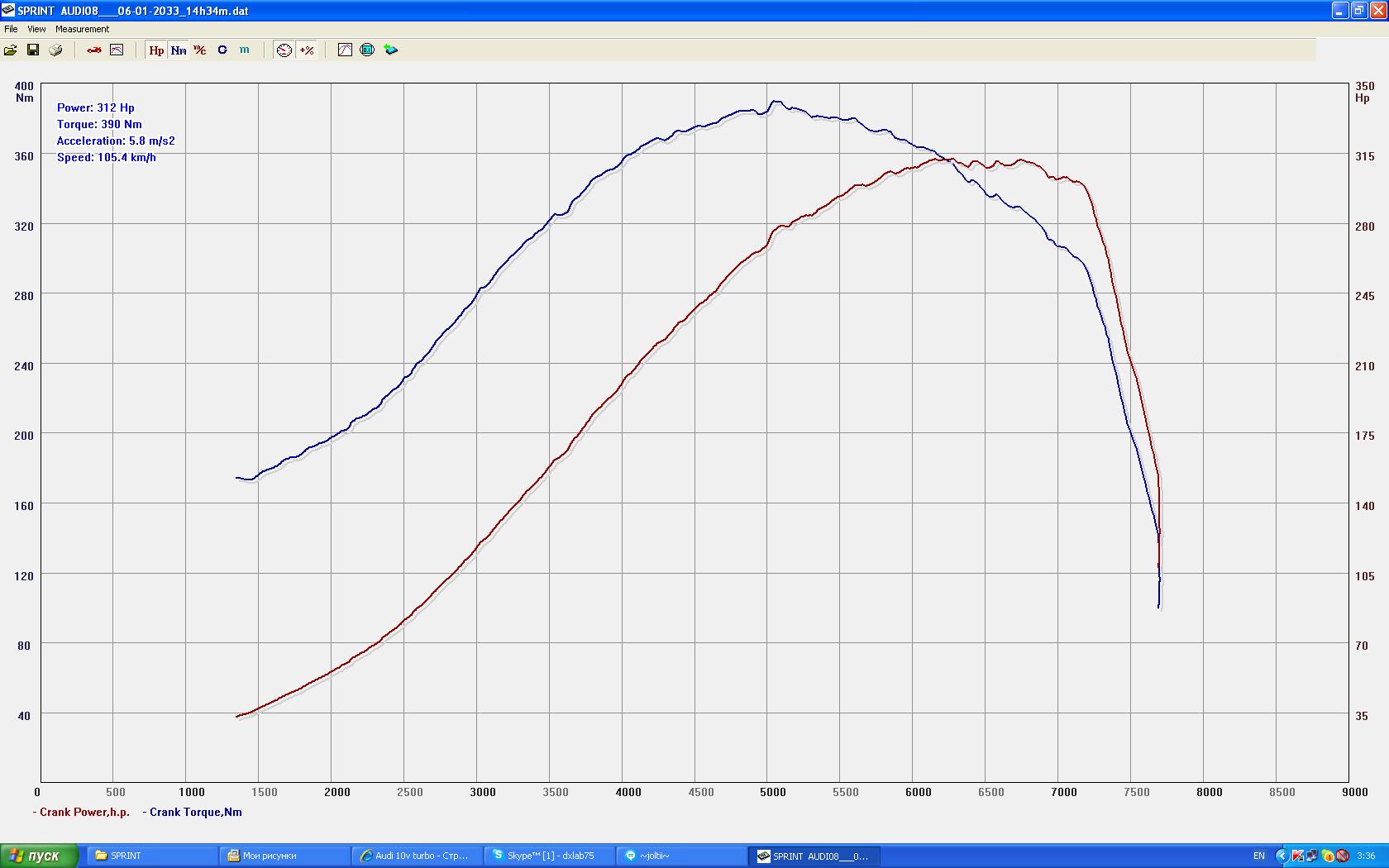Toggle the +% correction button
Screen dimensions: 1389x868
[x=307, y=50]
